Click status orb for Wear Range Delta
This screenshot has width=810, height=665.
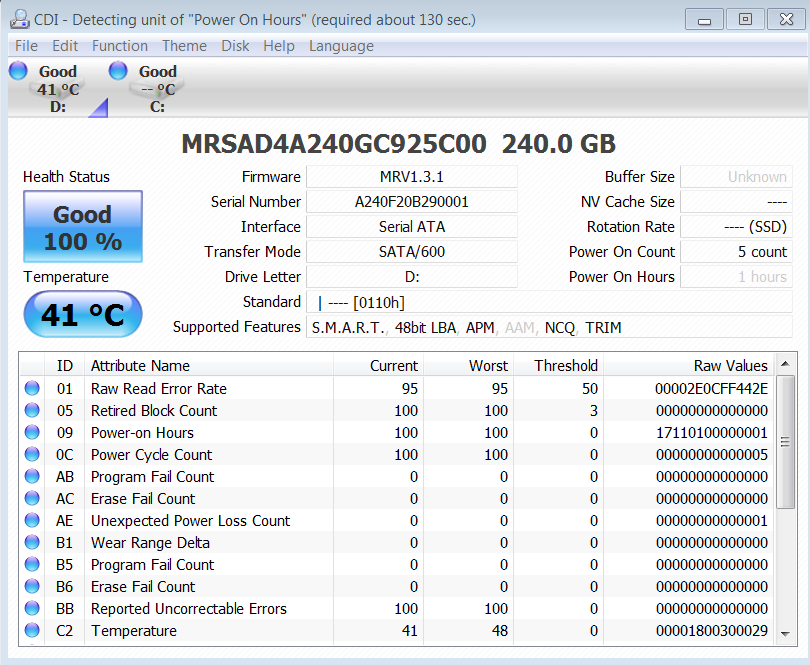coord(32,543)
